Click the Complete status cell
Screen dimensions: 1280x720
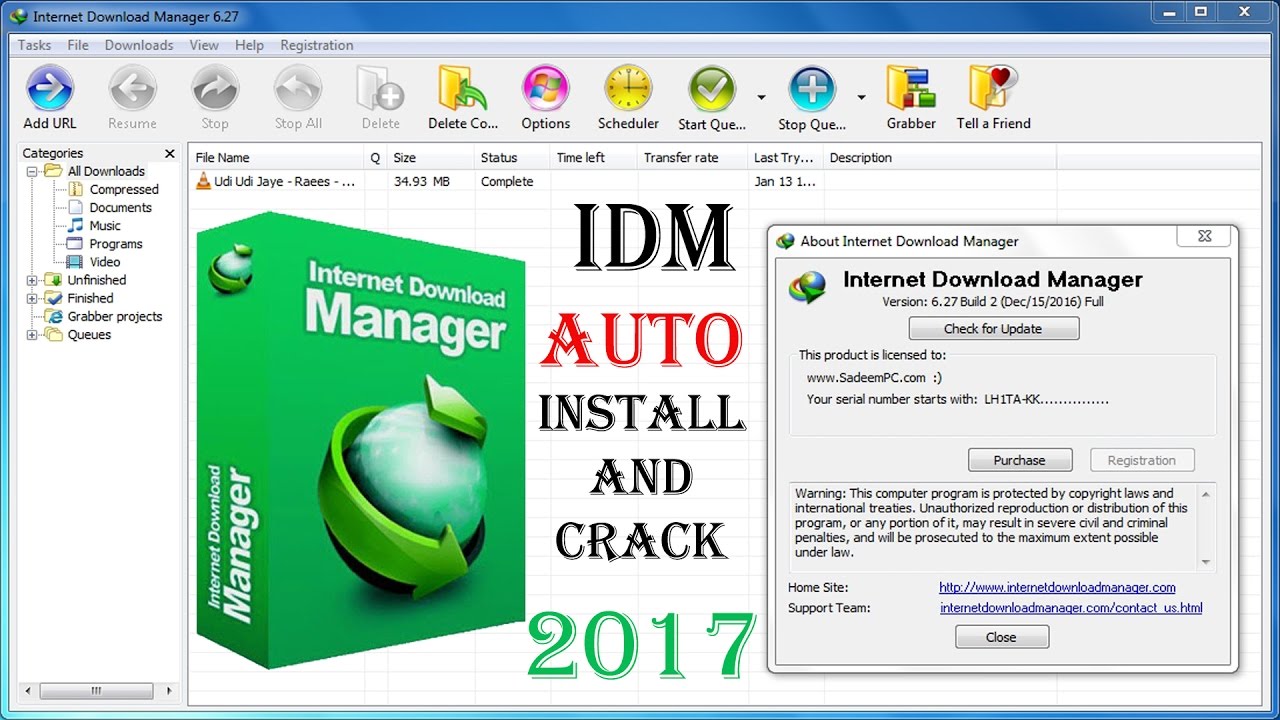[507, 181]
